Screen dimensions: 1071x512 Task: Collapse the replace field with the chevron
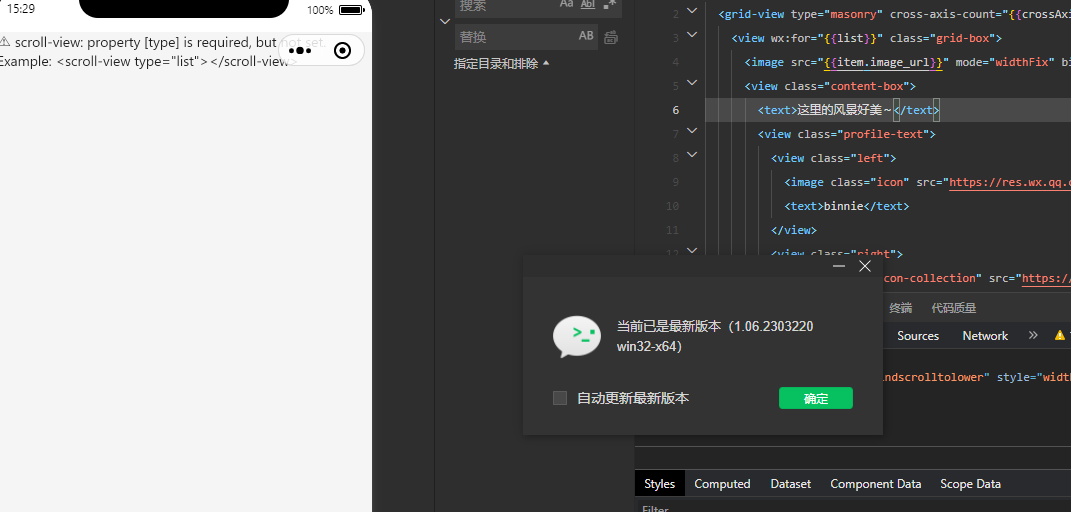click(x=445, y=21)
